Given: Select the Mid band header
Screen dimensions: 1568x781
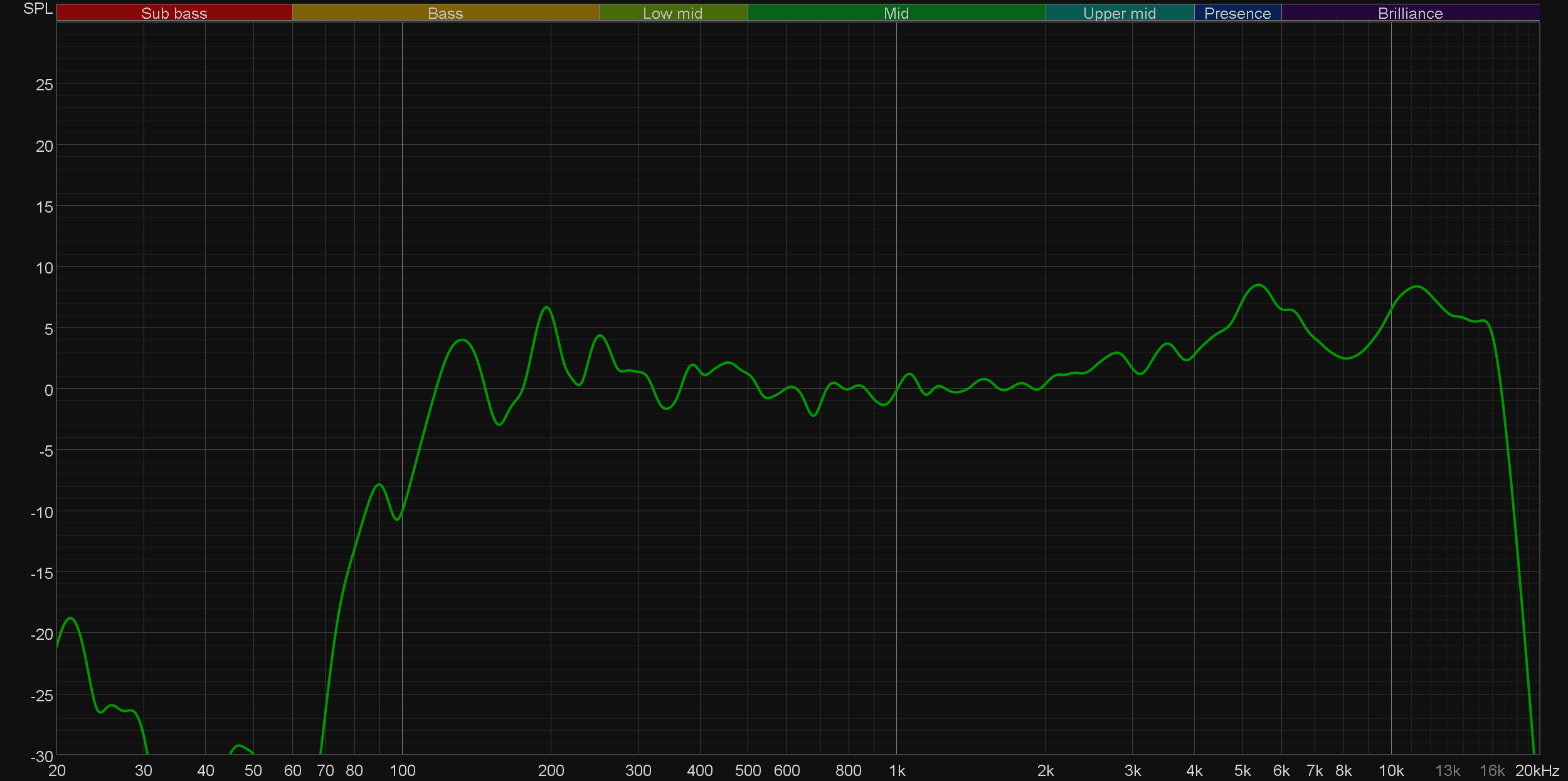Looking at the screenshot, I should coord(896,13).
